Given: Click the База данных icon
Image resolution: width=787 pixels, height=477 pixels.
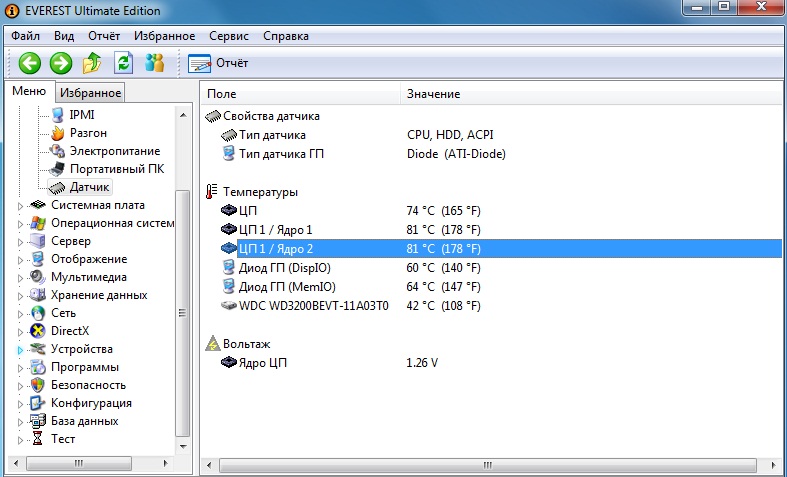Looking at the screenshot, I should point(38,421).
